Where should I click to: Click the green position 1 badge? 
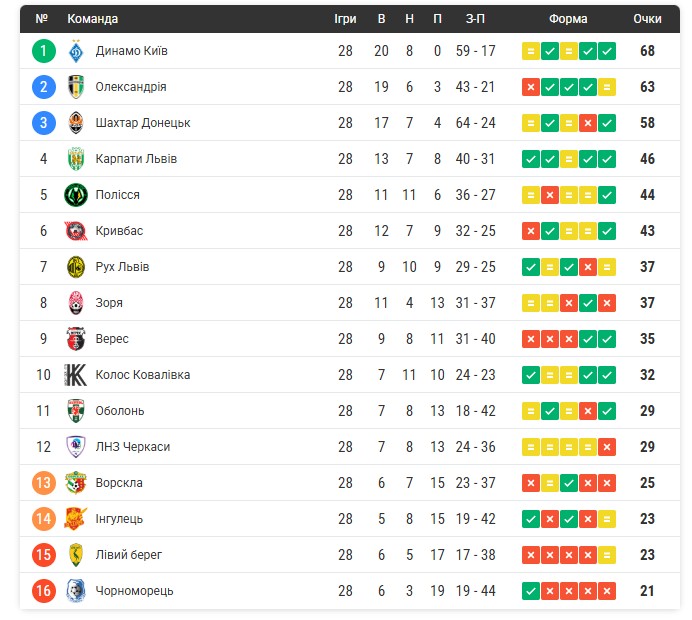(43, 51)
